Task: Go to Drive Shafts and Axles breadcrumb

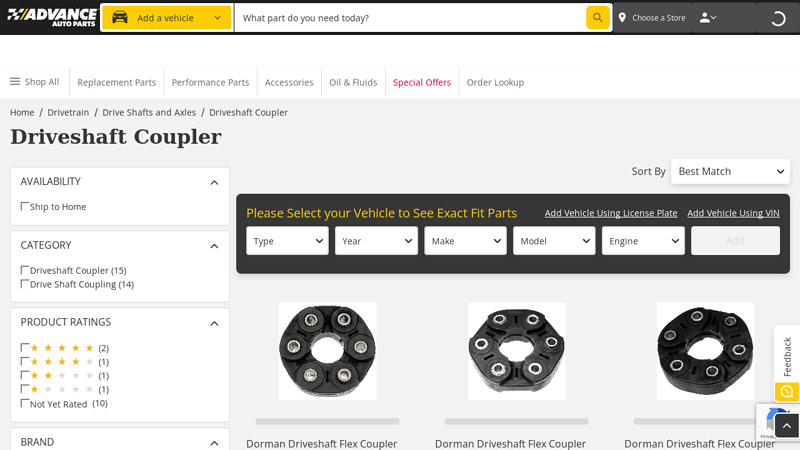Action: pyautogui.click(x=149, y=112)
